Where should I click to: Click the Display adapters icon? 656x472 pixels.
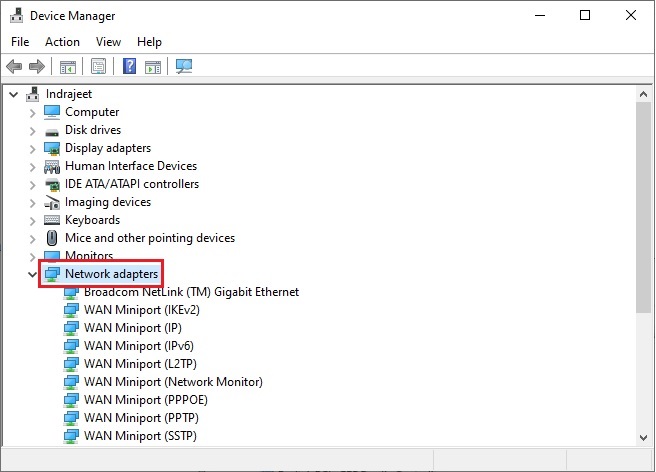[52, 149]
